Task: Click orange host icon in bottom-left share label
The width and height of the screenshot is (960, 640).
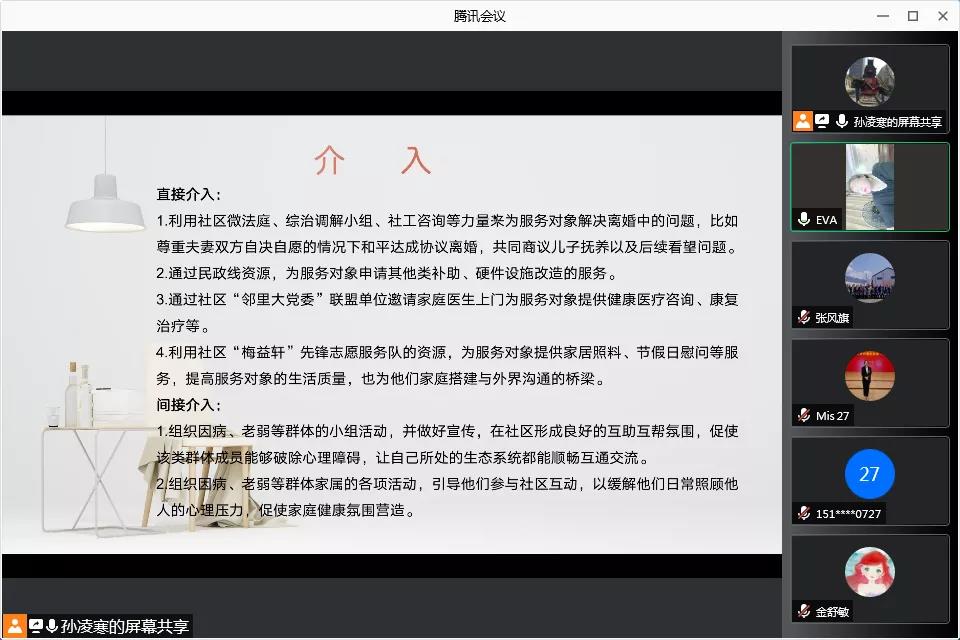Action: (15, 627)
